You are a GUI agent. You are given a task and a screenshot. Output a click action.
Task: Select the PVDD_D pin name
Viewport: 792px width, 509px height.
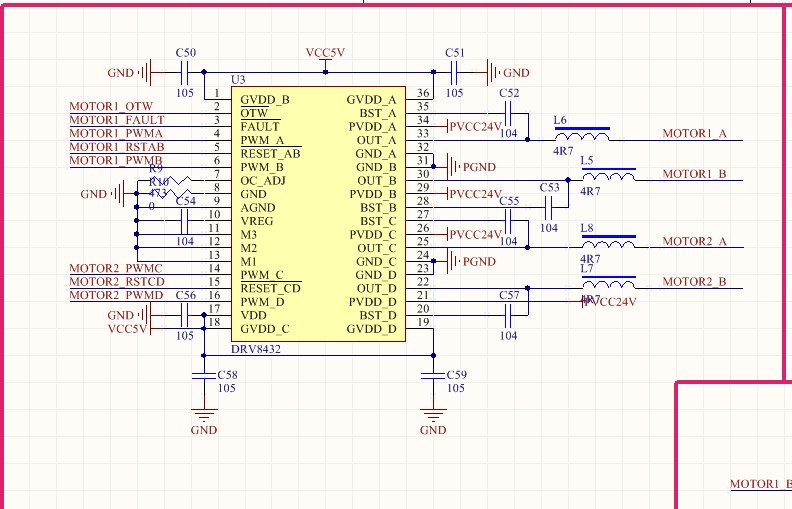click(x=373, y=302)
